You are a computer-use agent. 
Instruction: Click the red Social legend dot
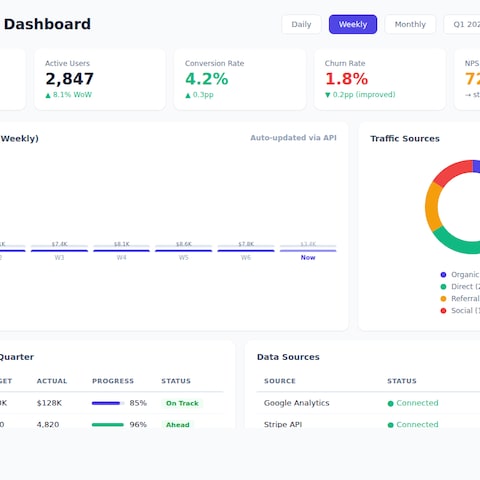coord(443,311)
